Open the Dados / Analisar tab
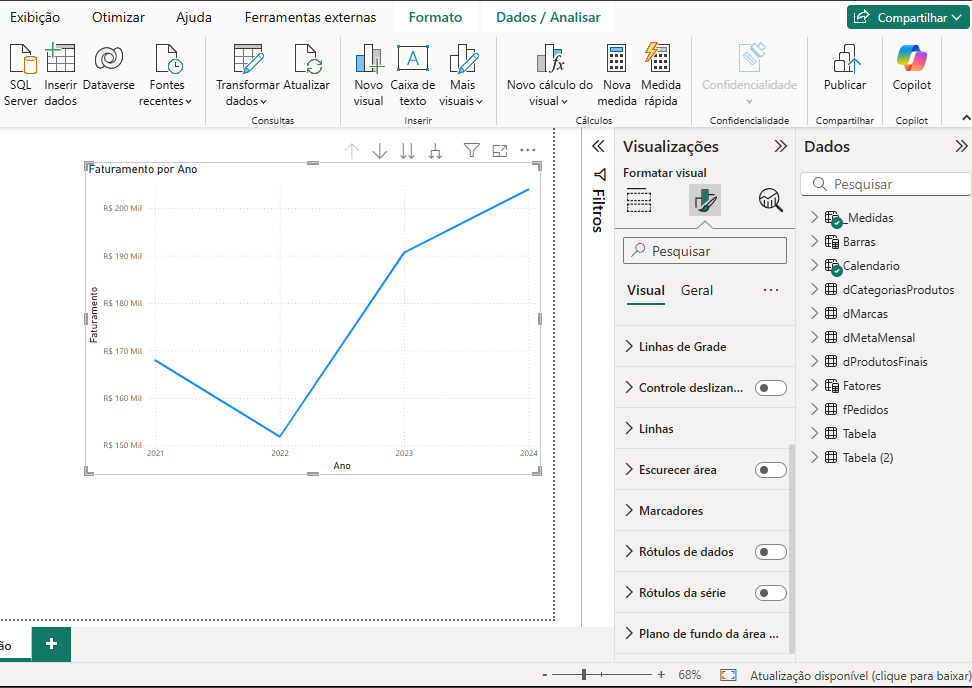The height and width of the screenshot is (688, 972). point(548,17)
